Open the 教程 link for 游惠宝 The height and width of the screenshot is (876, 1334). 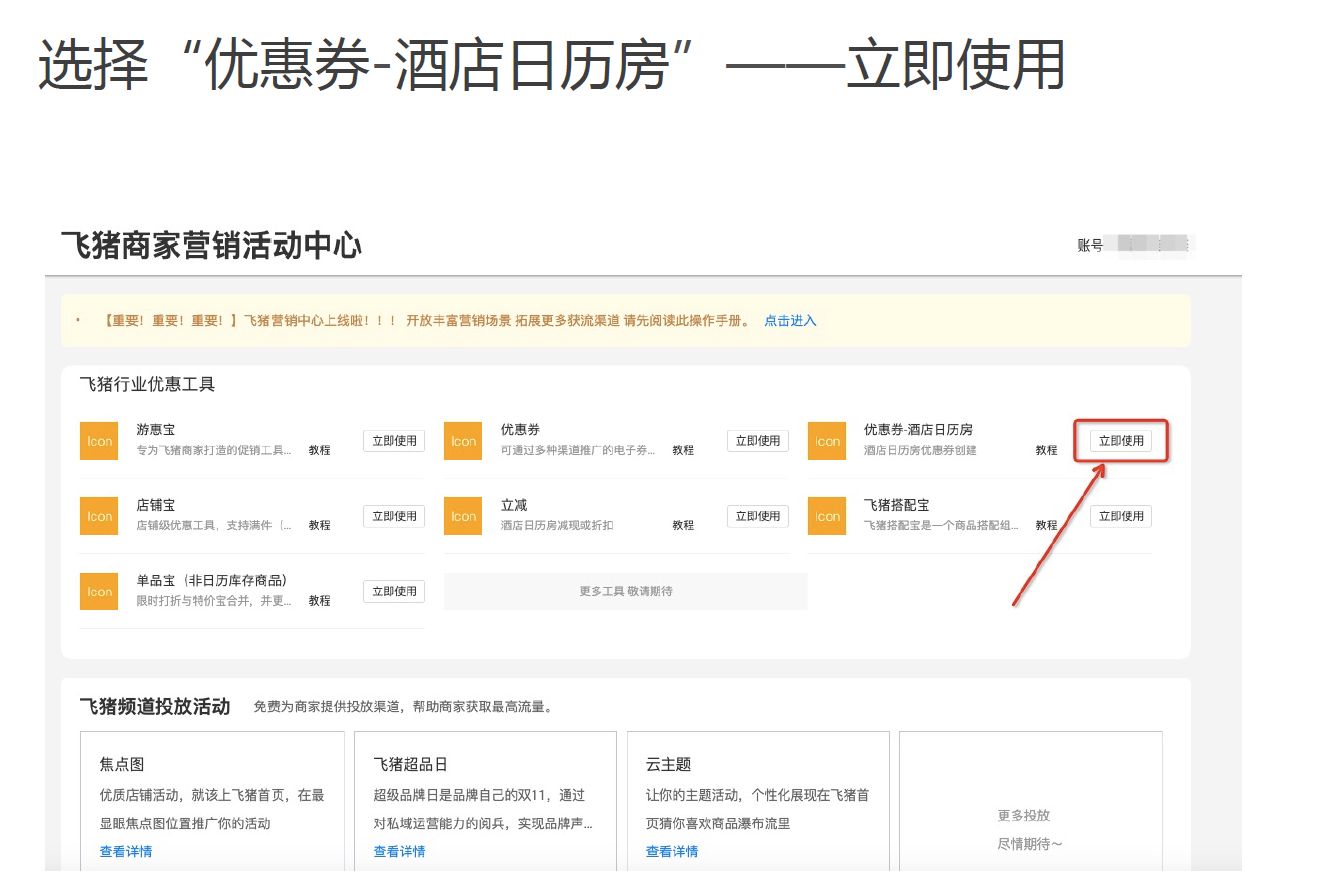(319, 450)
